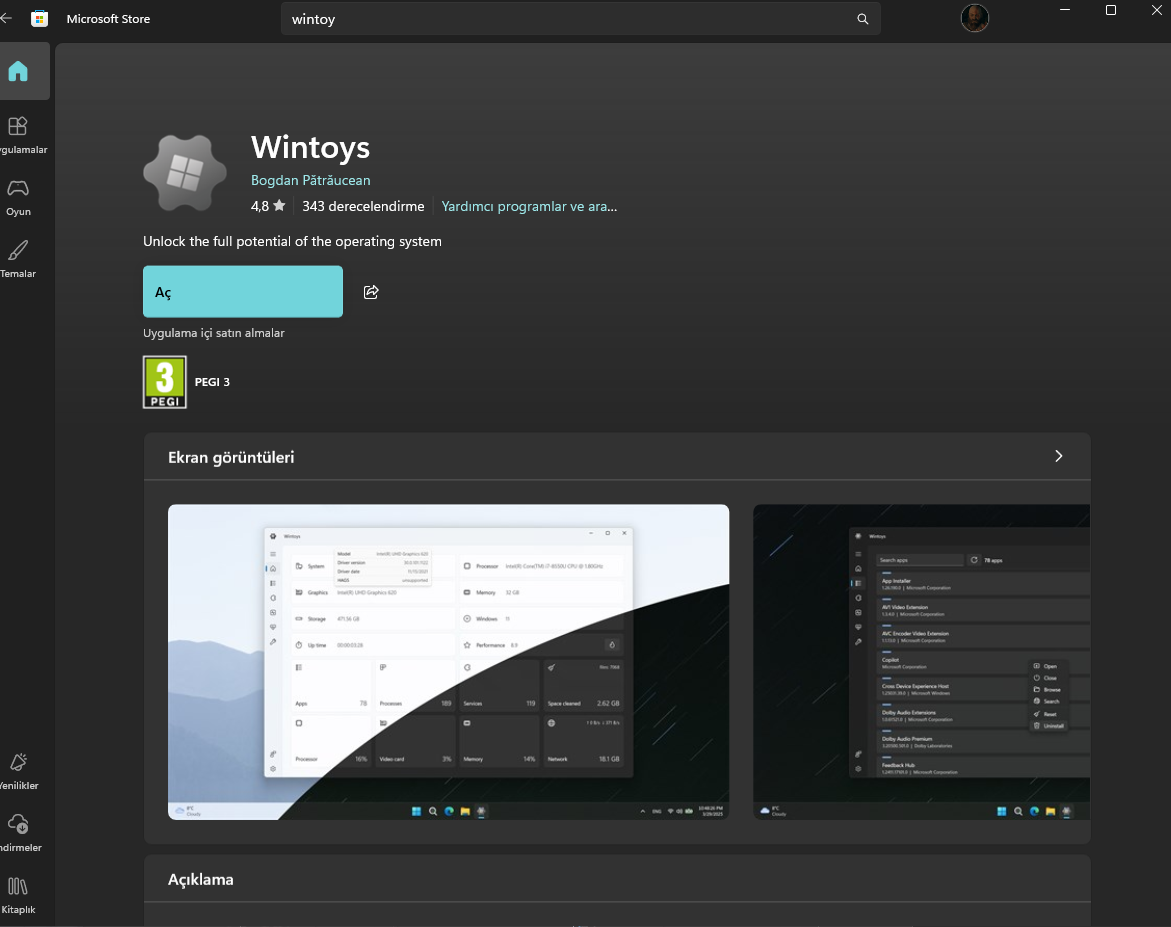Click the Wintoys app logo
The width and height of the screenshot is (1171, 927).
tap(185, 173)
